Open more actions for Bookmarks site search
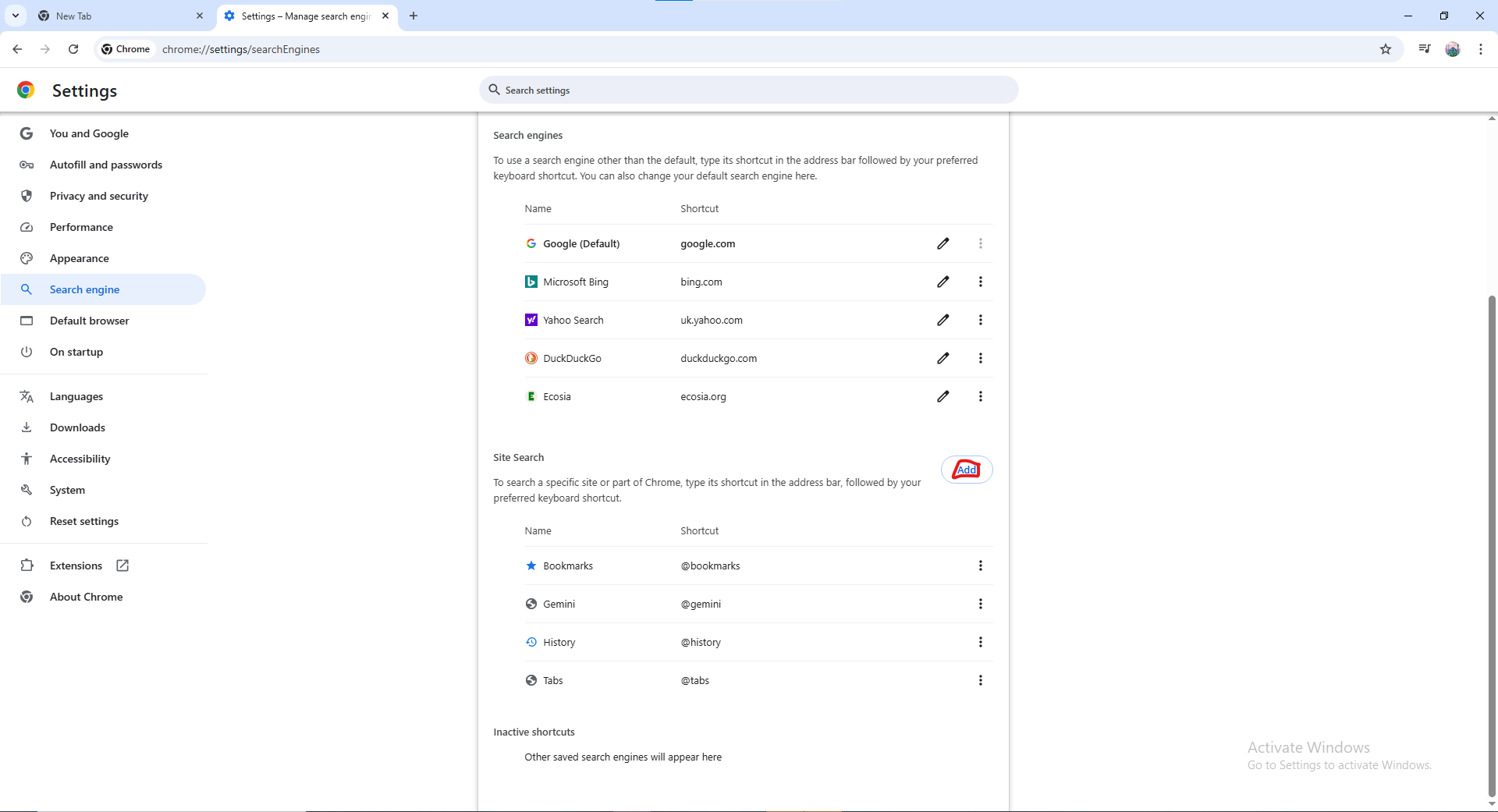 [x=980, y=566]
